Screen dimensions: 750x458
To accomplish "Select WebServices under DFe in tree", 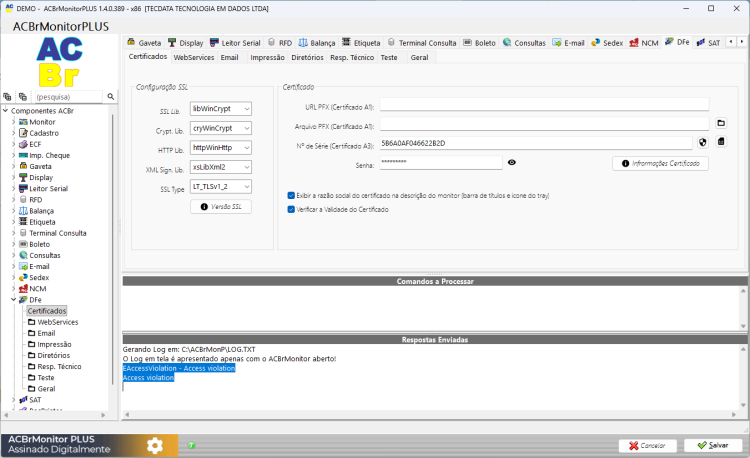I will point(57,322).
